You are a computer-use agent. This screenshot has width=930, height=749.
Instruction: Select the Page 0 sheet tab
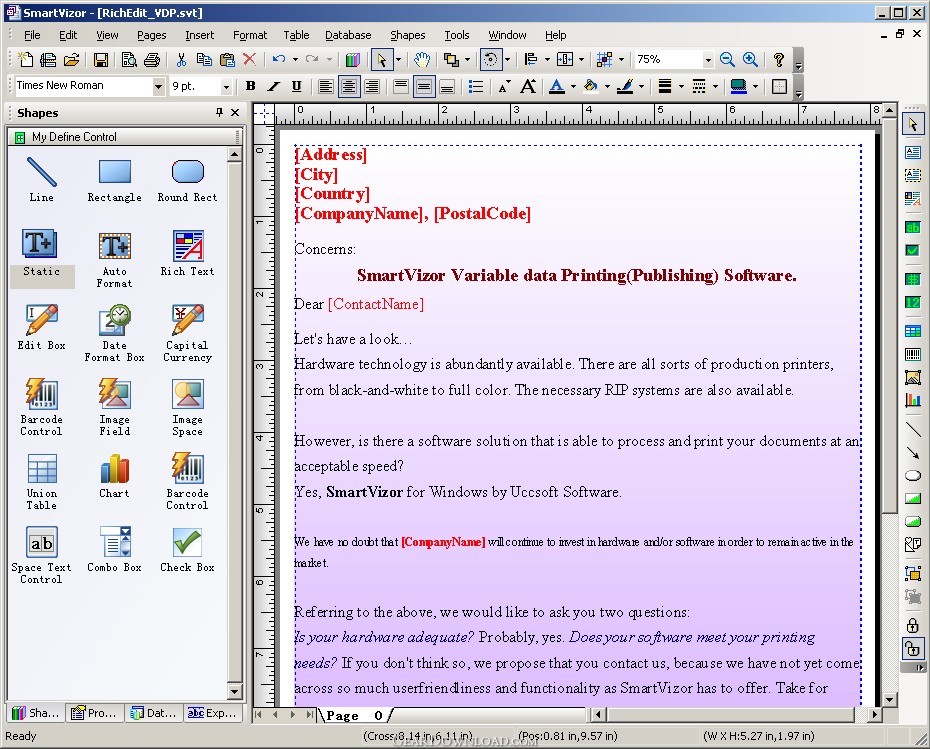click(354, 715)
